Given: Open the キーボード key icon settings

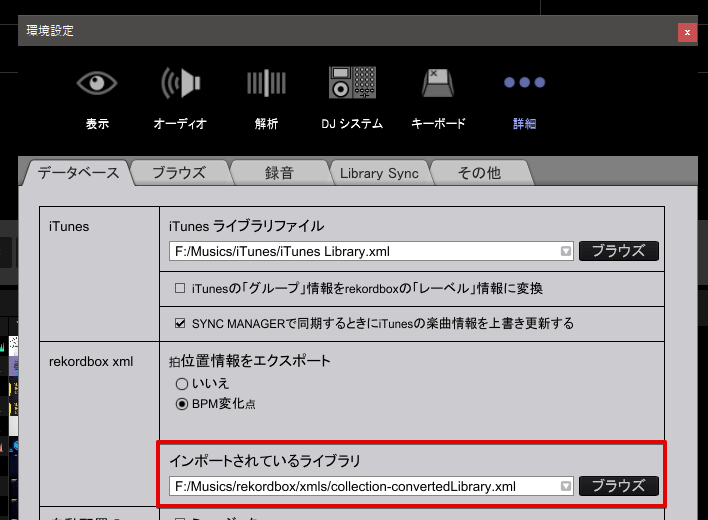Looking at the screenshot, I should pyautogui.click(x=438, y=83).
